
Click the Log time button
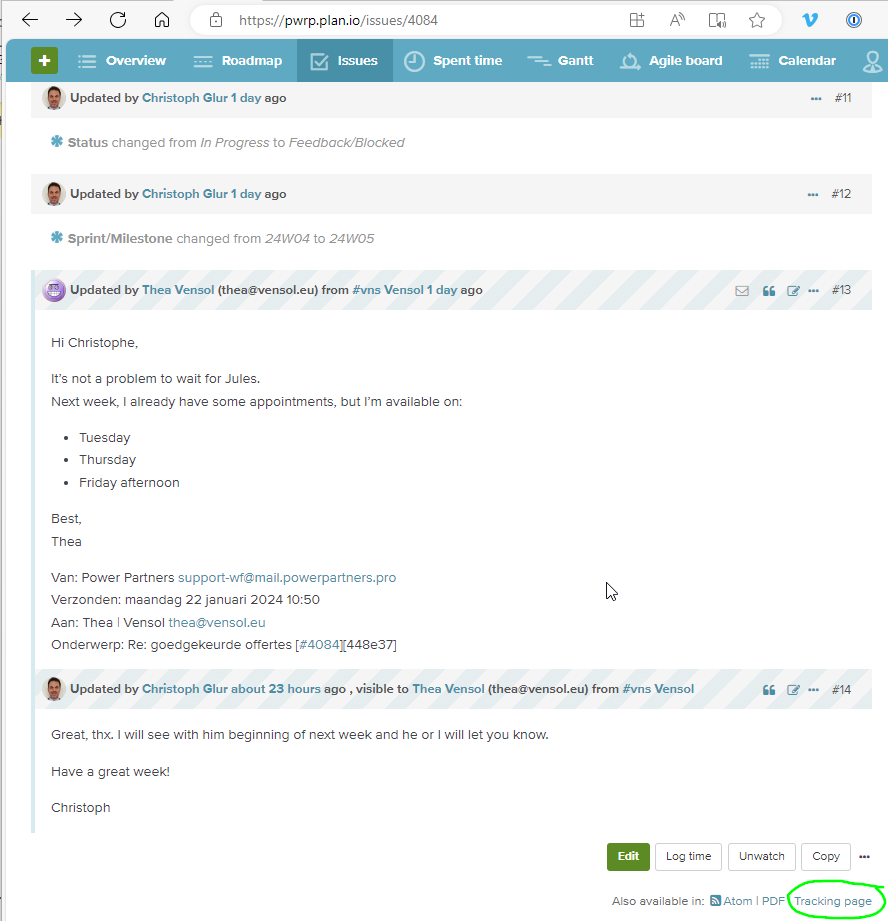pos(688,856)
